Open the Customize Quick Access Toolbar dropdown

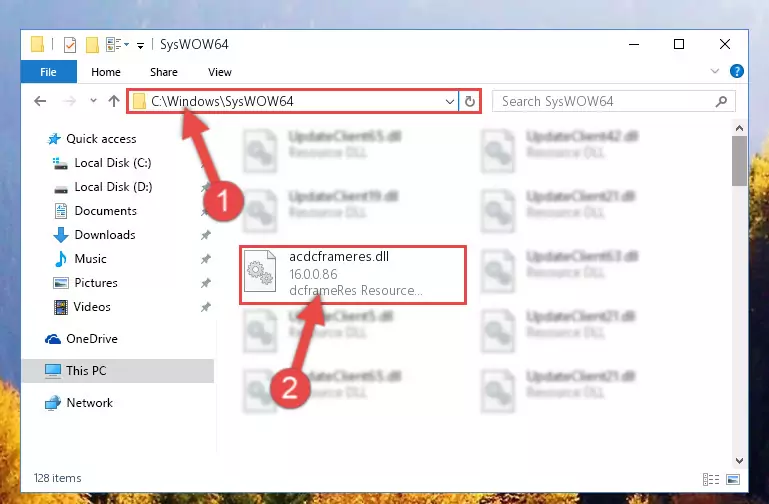point(140,46)
